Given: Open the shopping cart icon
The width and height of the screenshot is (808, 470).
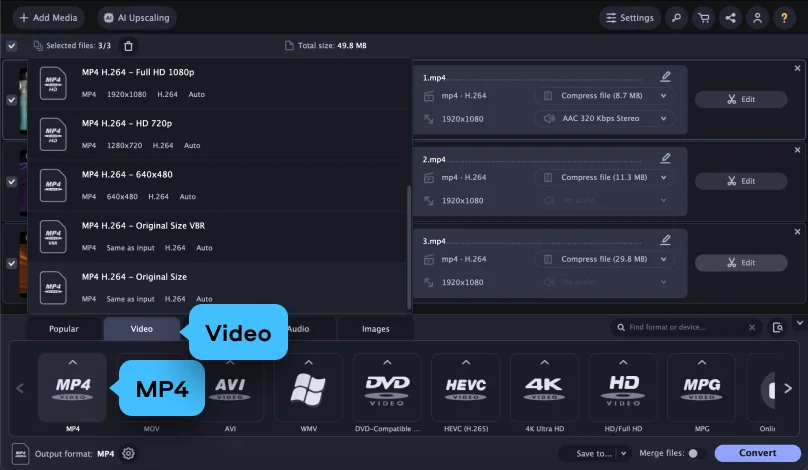Looking at the screenshot, I should tap(704, 18).
